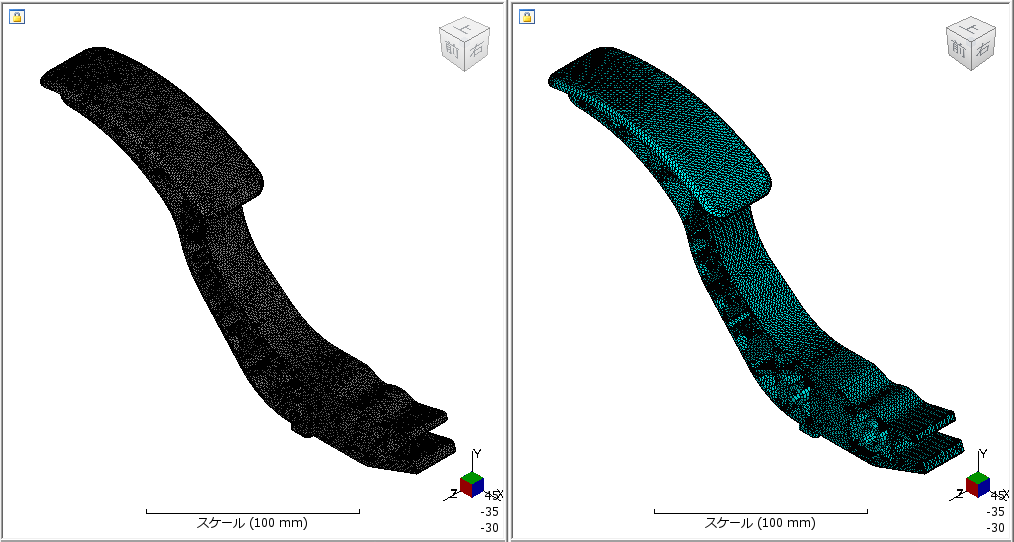Image resolution: width=1014 pixels, height=542 pixels.
Task: Click rotation value -35 in left viewport
Action: pos(490,512)
